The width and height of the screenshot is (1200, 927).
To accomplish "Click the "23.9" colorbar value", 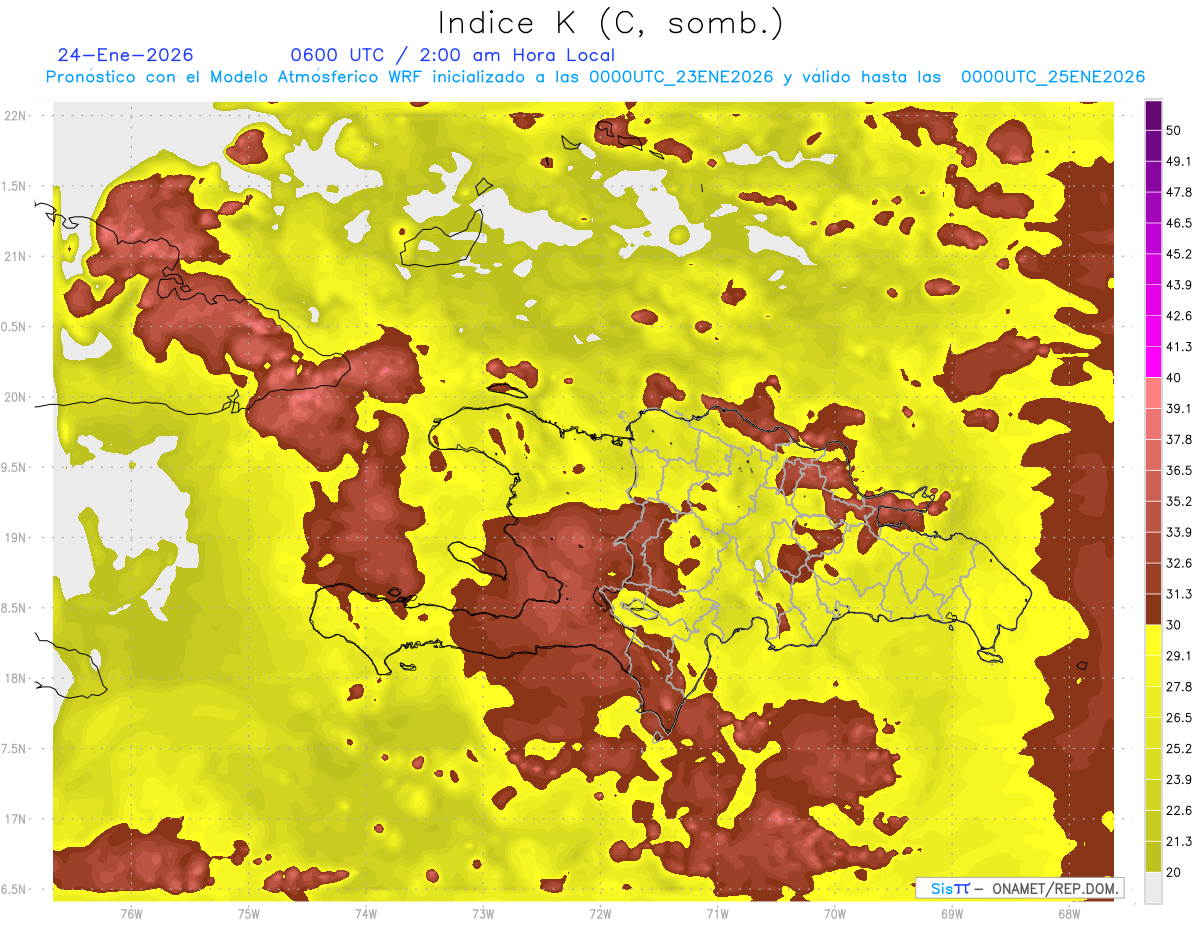I will [1179, 780].
